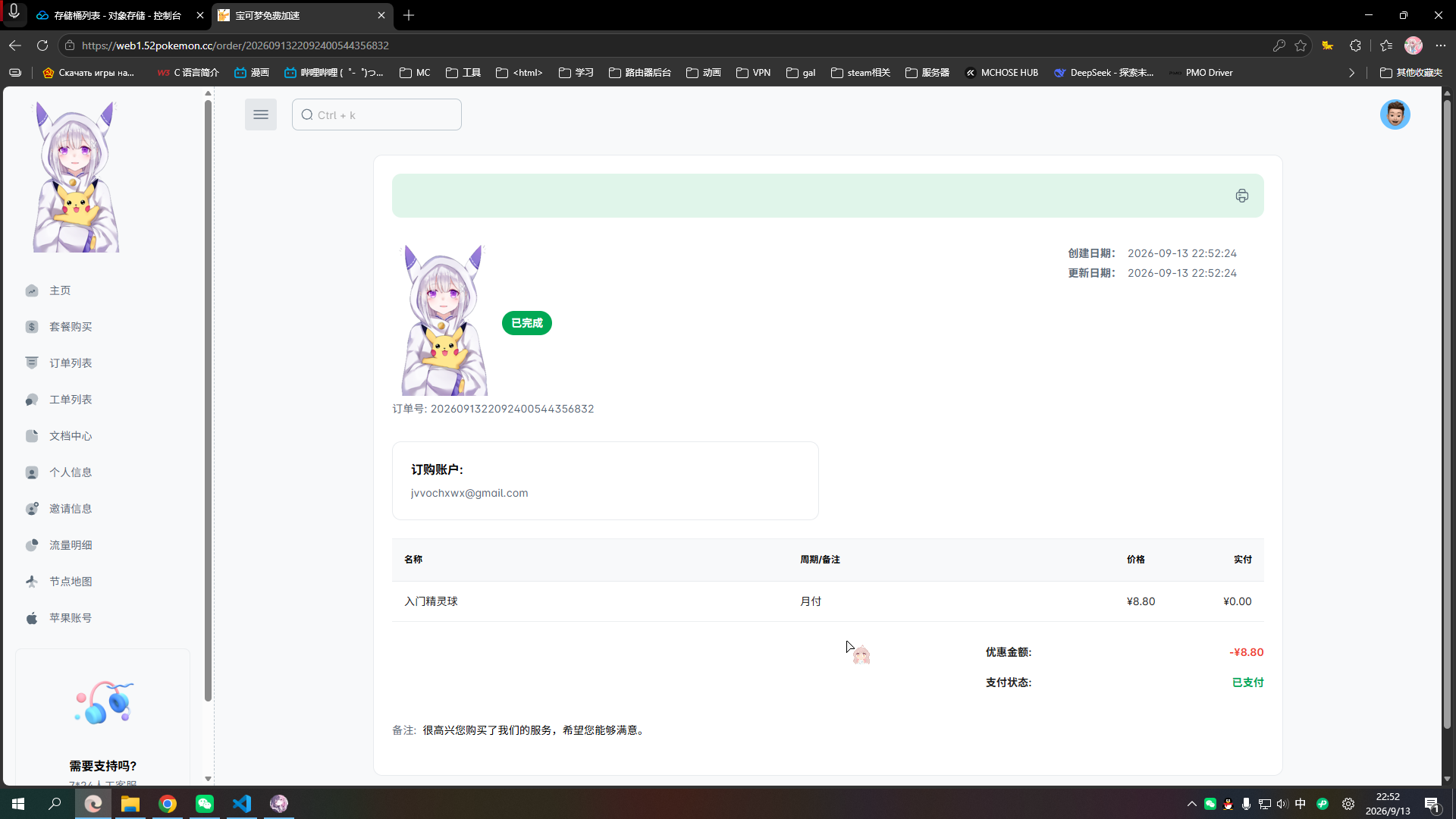Open WeChat from the taskbar
This screenshot has width=1456, height=819.
205,804
